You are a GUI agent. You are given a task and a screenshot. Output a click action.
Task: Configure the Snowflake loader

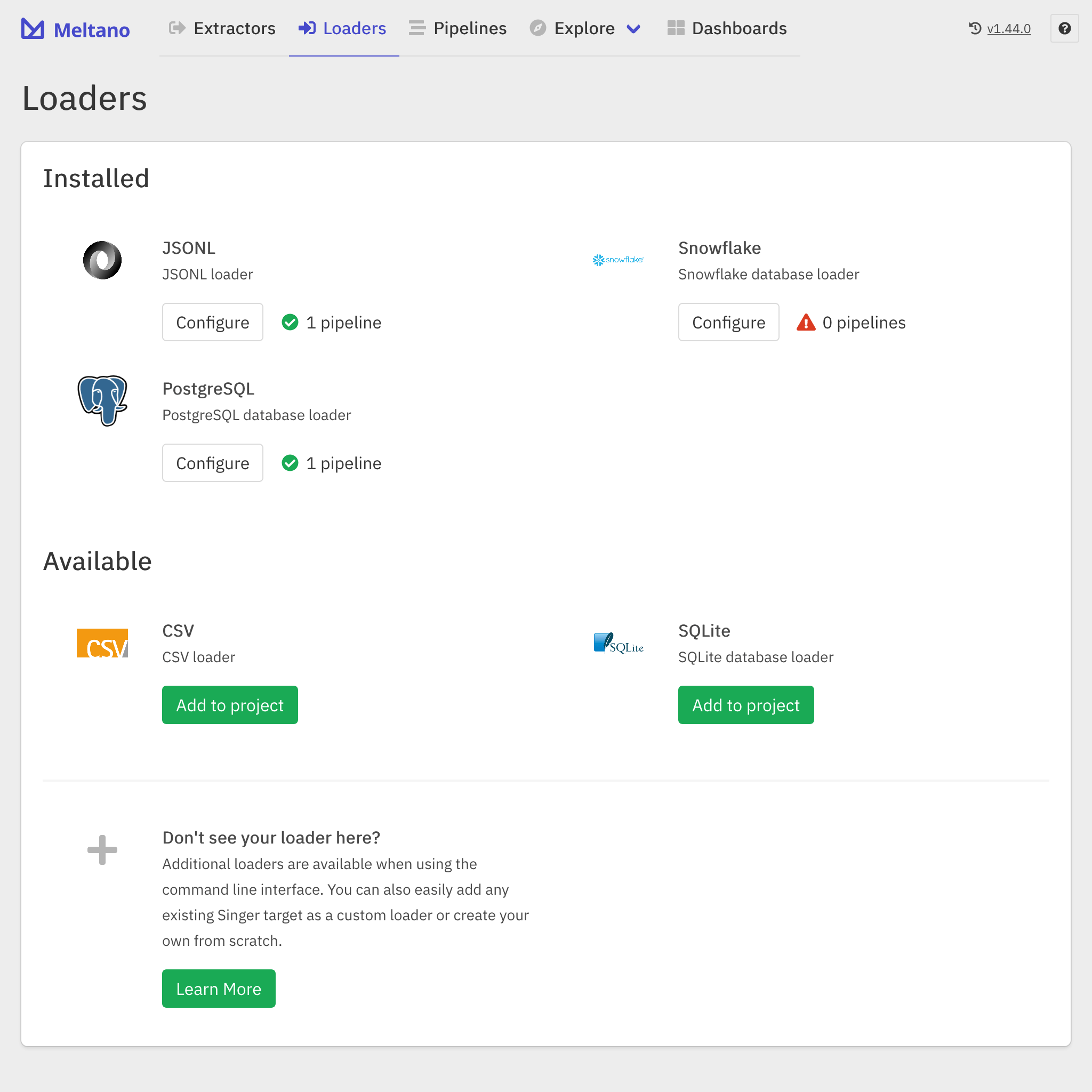pos(728,322)
